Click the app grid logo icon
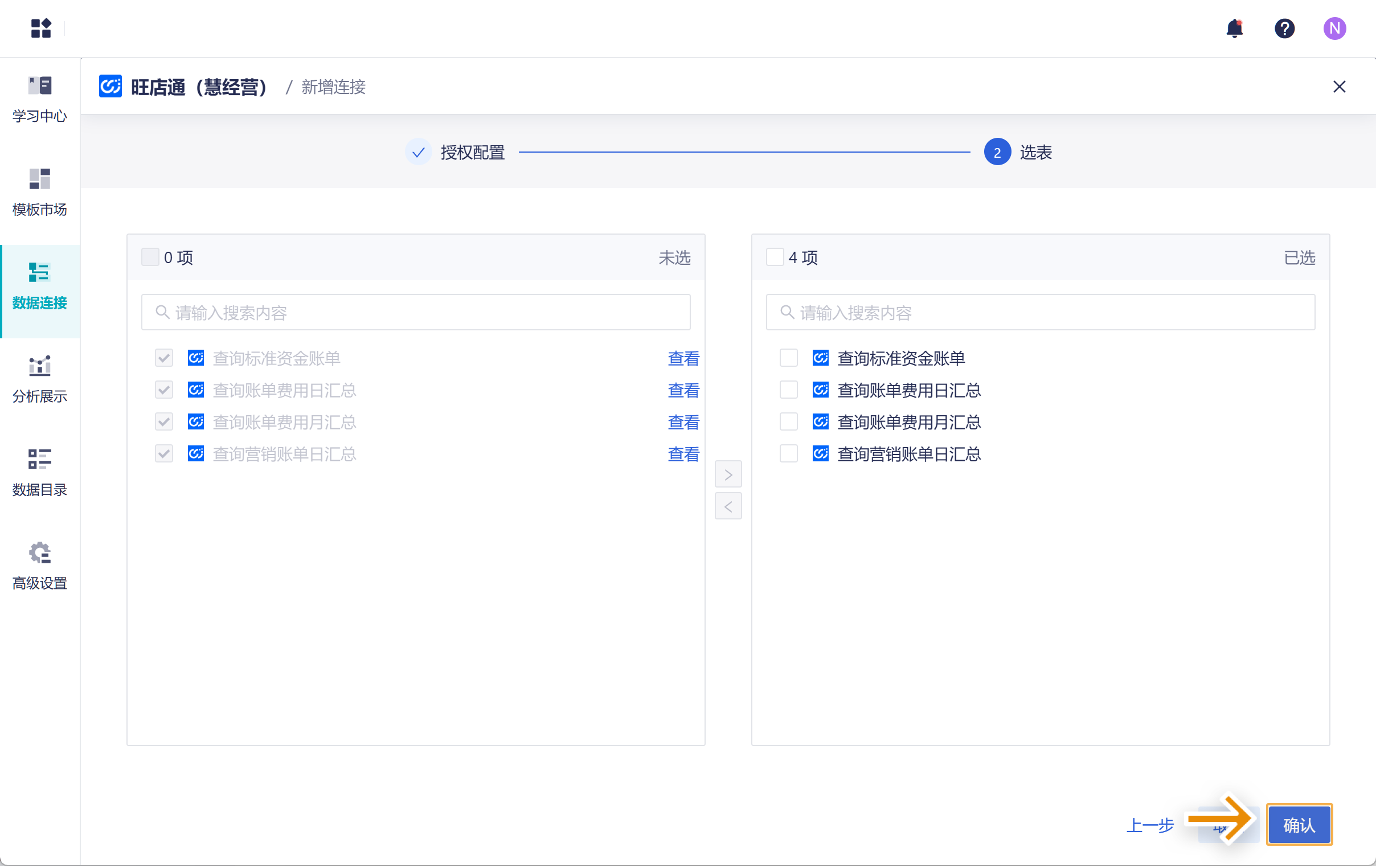1376x868 pixels. click(x=40, y=28)
